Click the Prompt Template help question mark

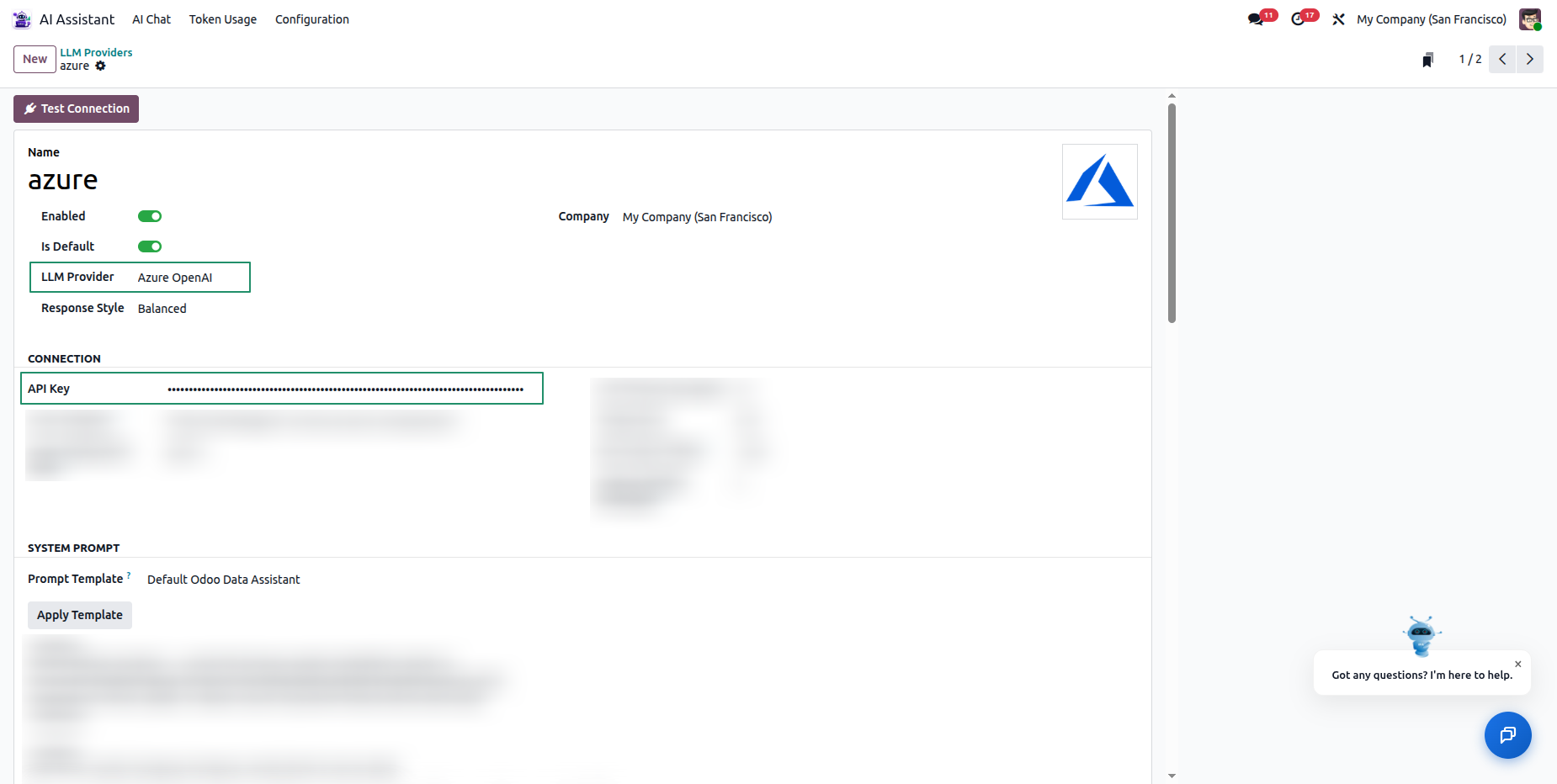tap(129, 575)
